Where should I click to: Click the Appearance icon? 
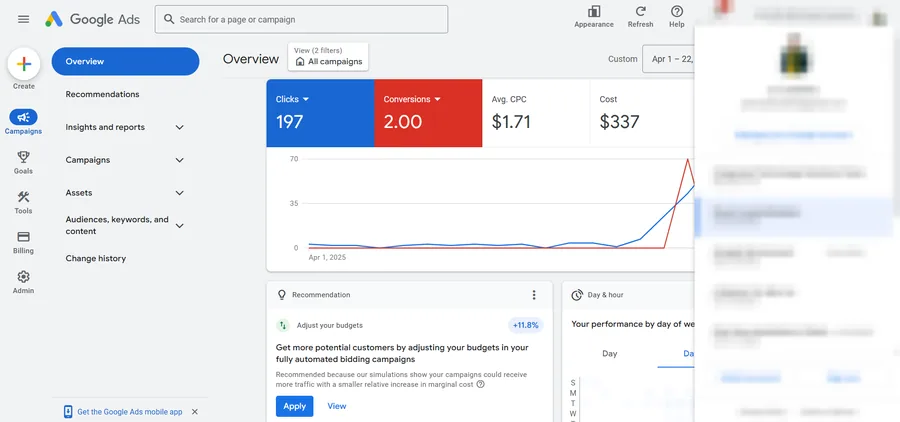point(594,11)
